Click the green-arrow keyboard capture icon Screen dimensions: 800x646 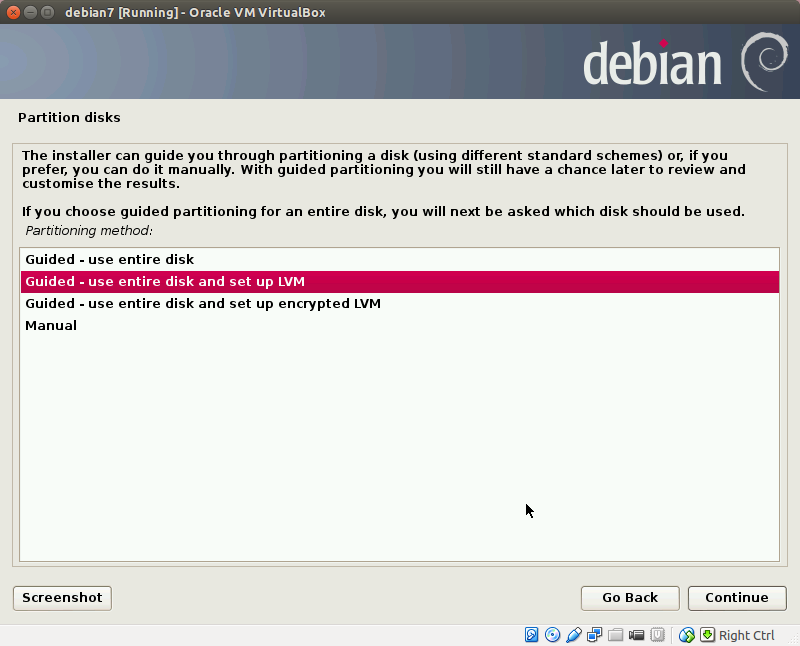coord(707,635)
